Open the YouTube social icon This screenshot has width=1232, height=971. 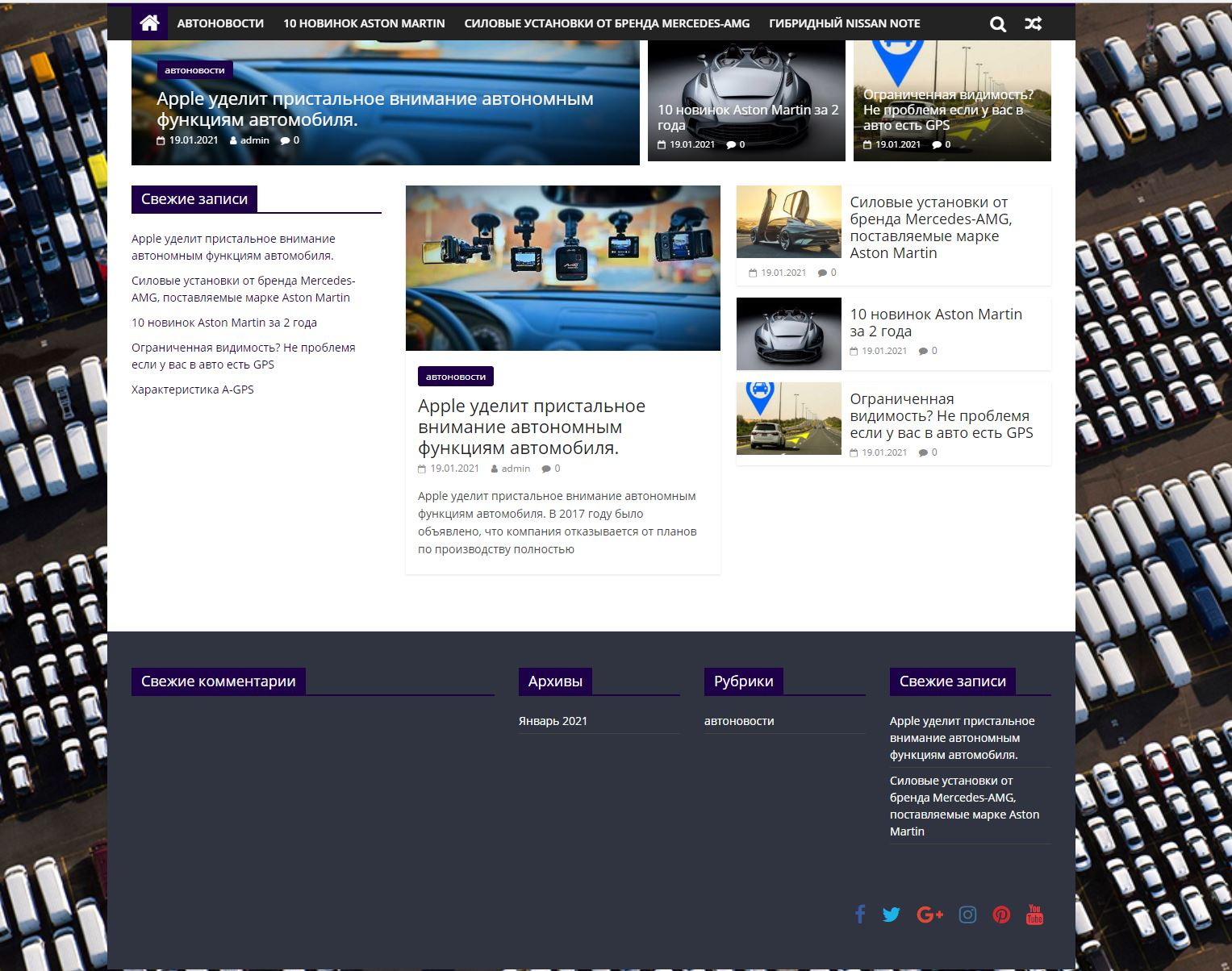point(1034,915)
